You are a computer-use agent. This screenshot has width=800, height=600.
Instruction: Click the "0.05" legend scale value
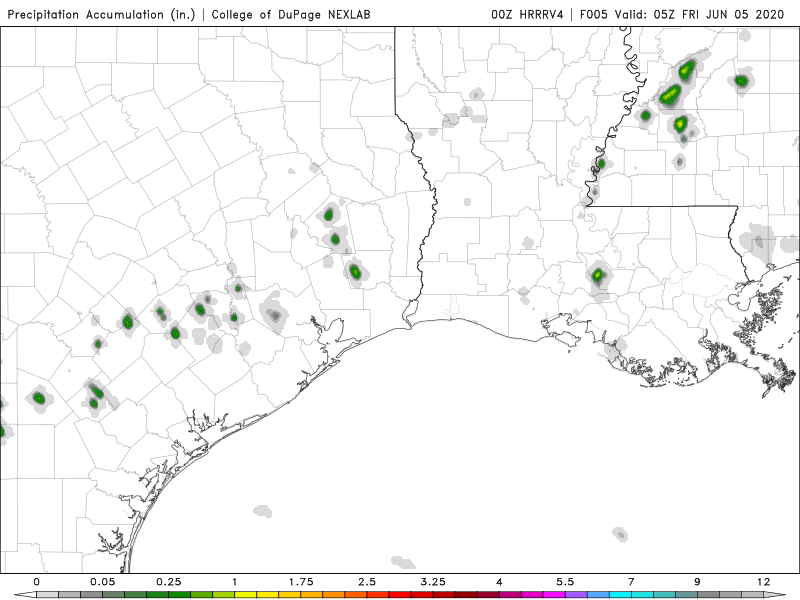coord(103,582)
